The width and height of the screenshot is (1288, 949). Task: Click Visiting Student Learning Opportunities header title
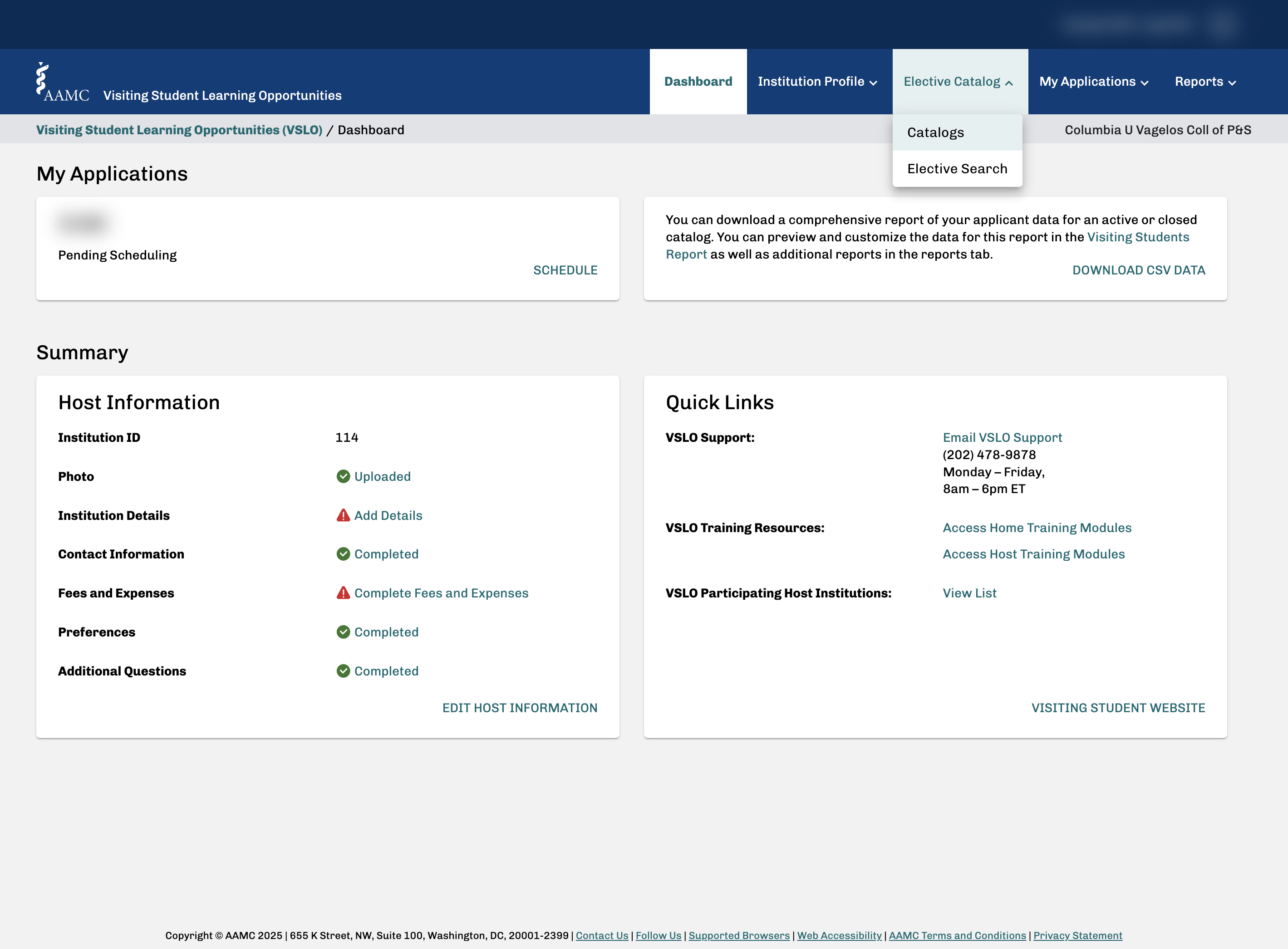(222, 96)
